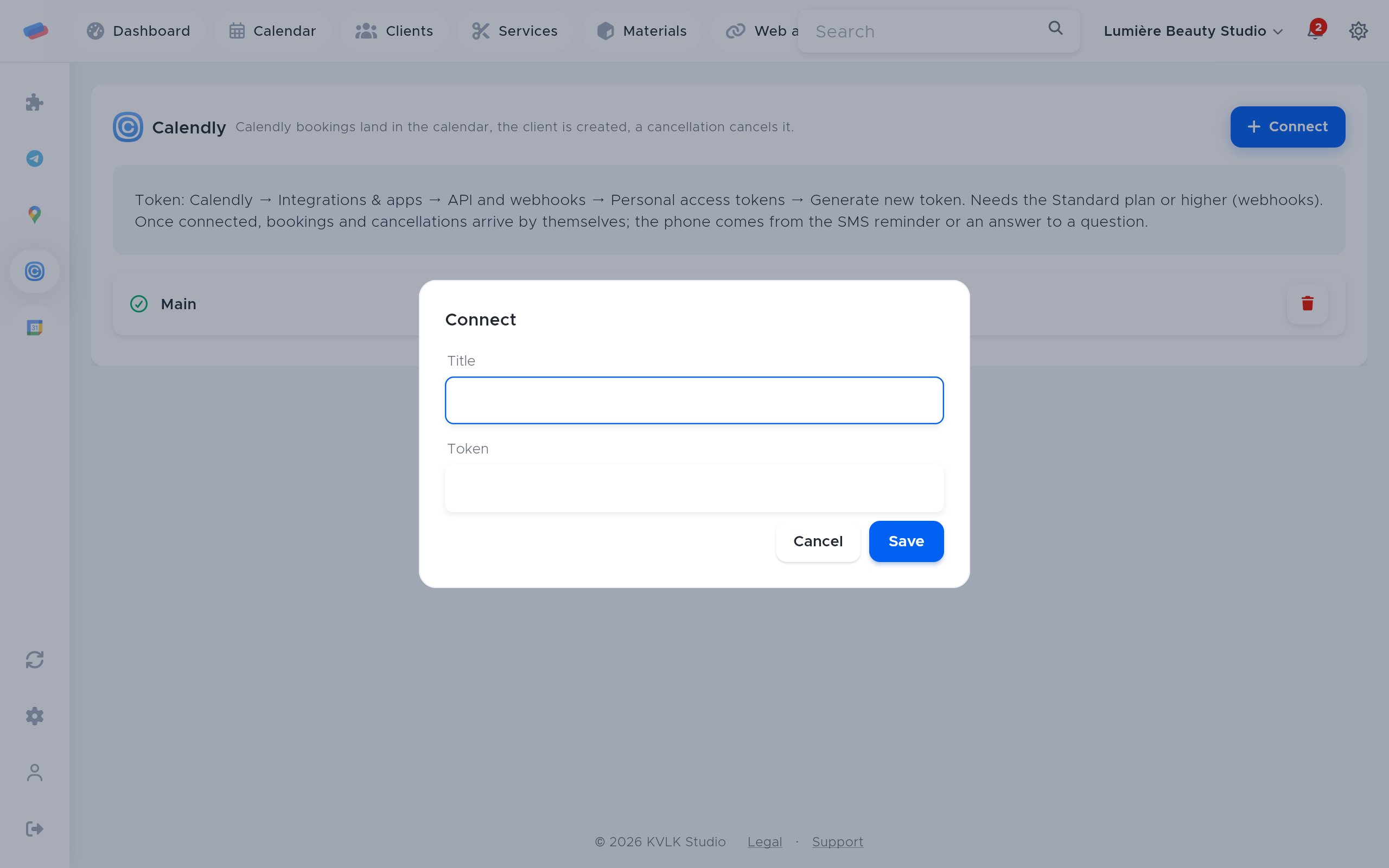Open the integrations puzzle icon in sidebar

pyautogui.click(x=34, y=102)
